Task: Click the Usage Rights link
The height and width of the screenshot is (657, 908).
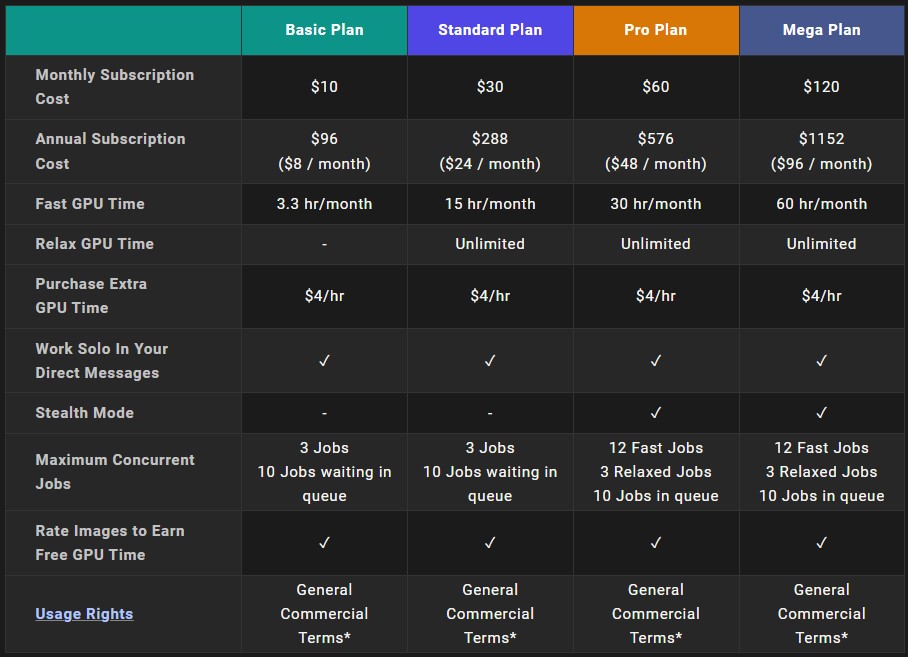Action: click(x=84, y=614)
